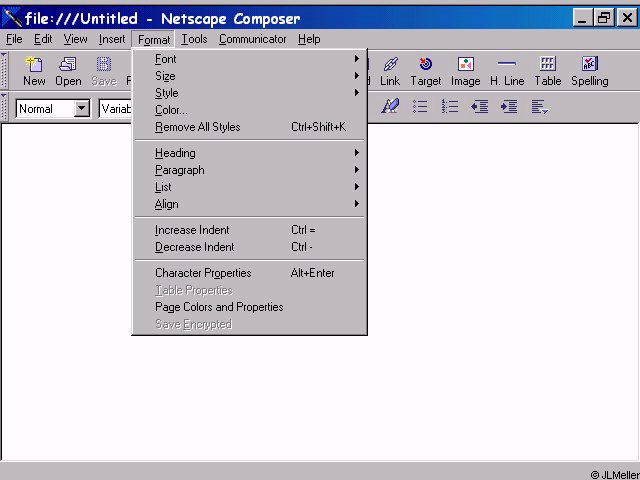Choose Increase Indent in Format menu

click(x=249, y=230)
